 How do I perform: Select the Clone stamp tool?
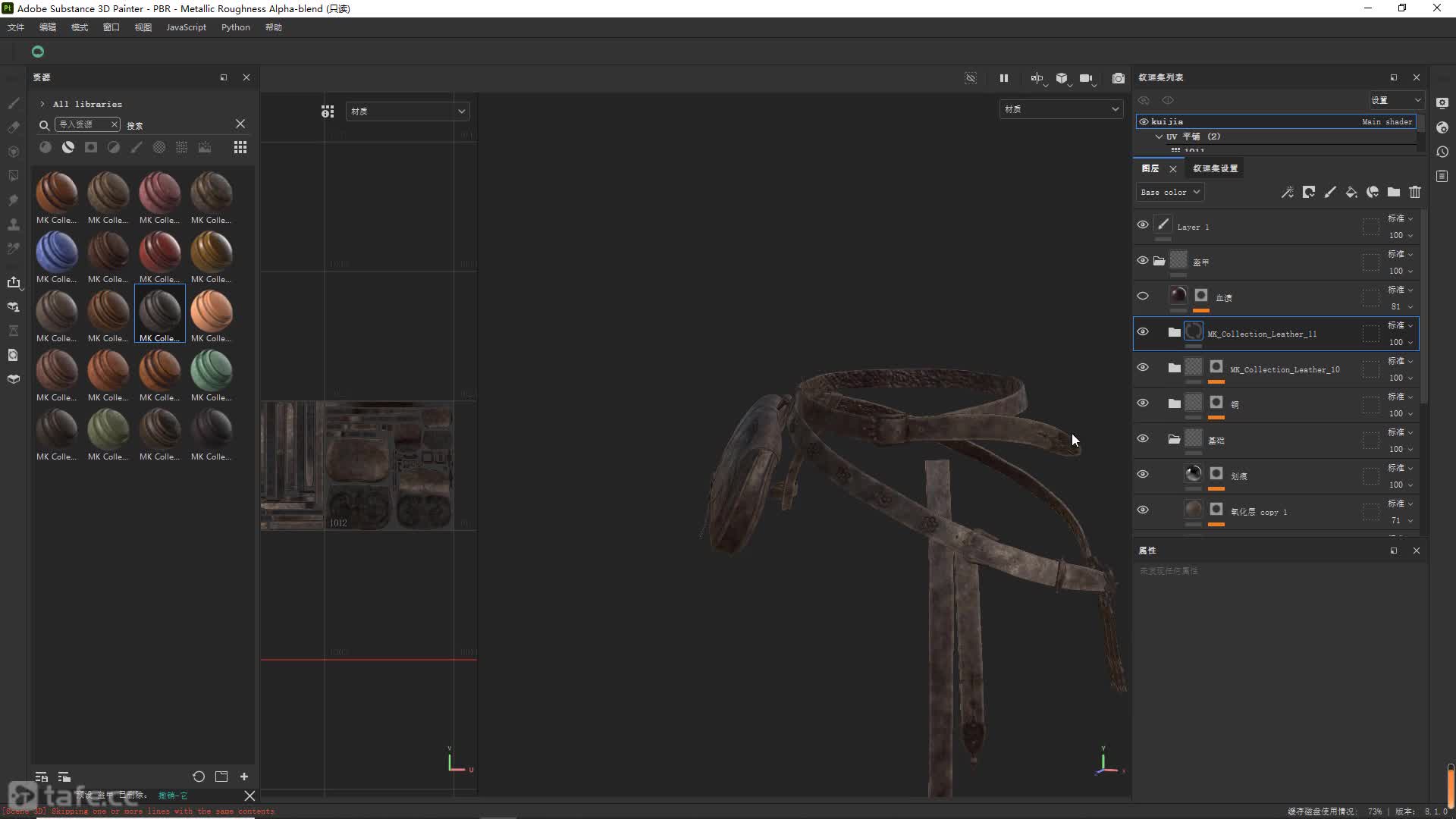click(14, 224)
